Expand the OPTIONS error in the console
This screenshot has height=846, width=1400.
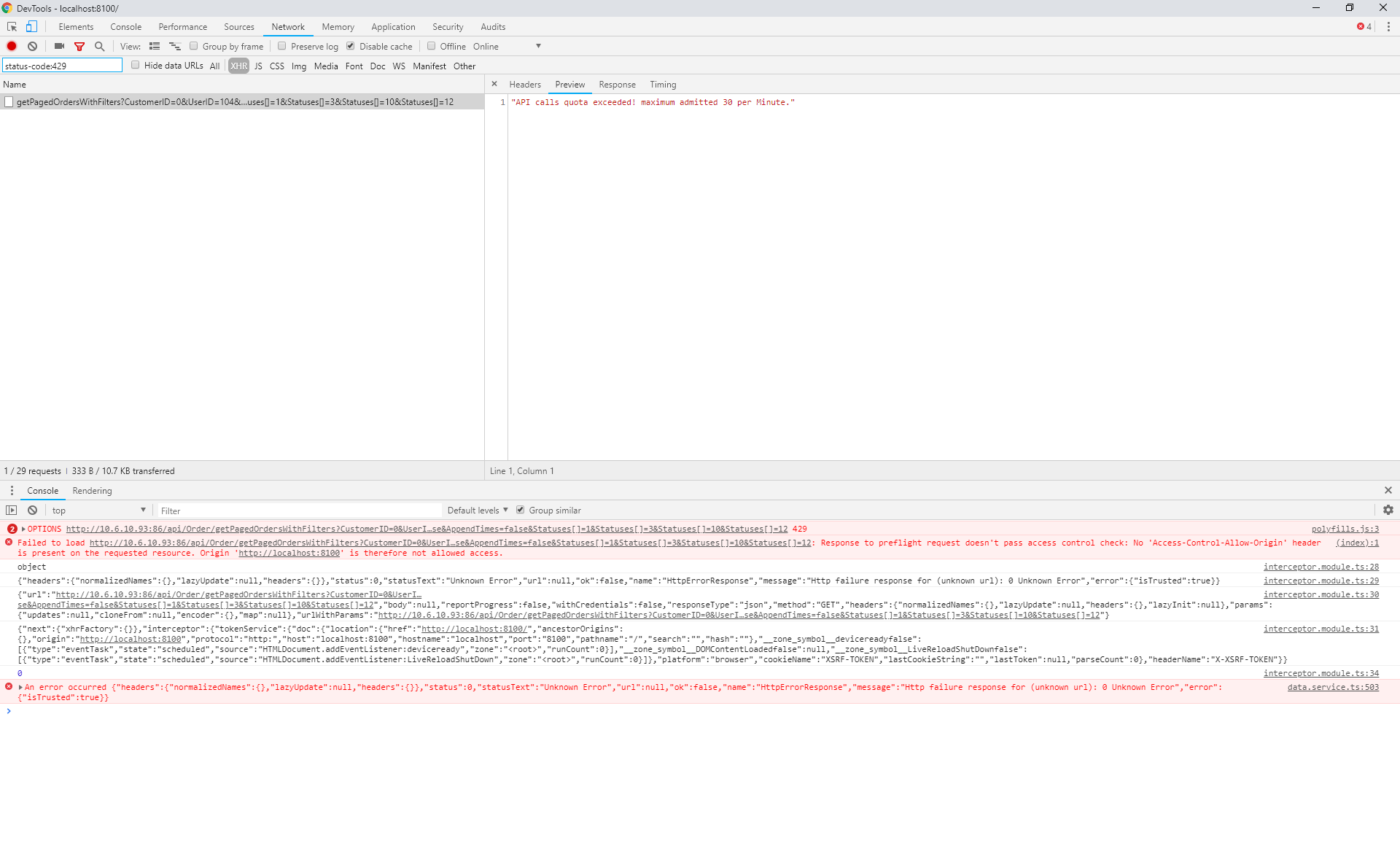[x=23, y=529]
